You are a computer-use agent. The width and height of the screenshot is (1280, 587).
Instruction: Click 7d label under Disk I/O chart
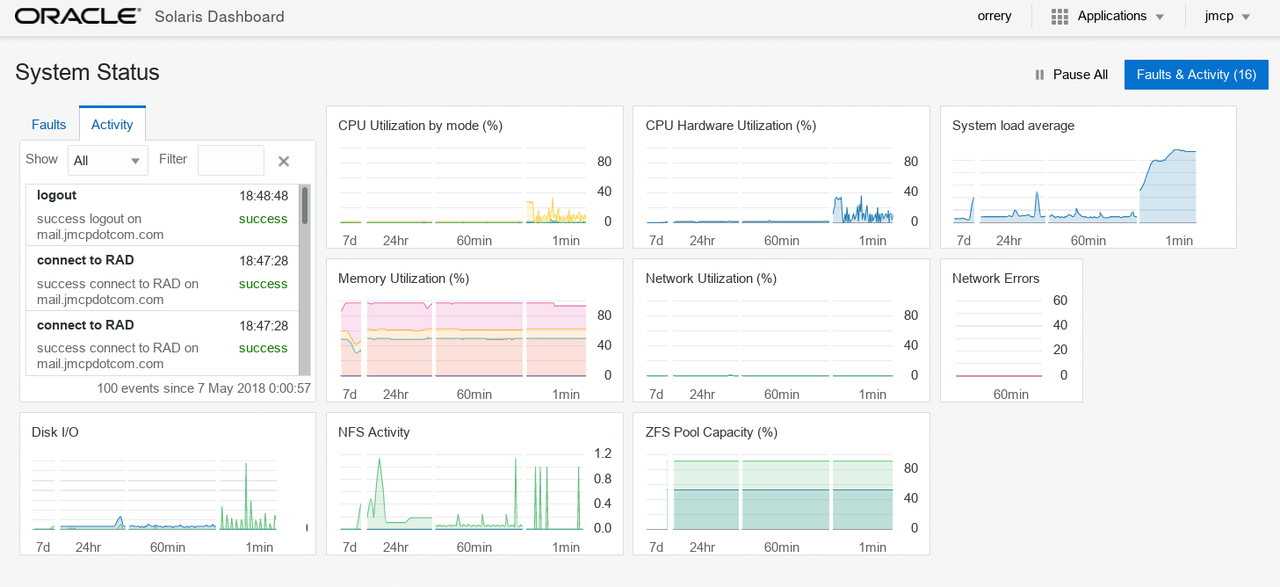click(x=43, y=547)
